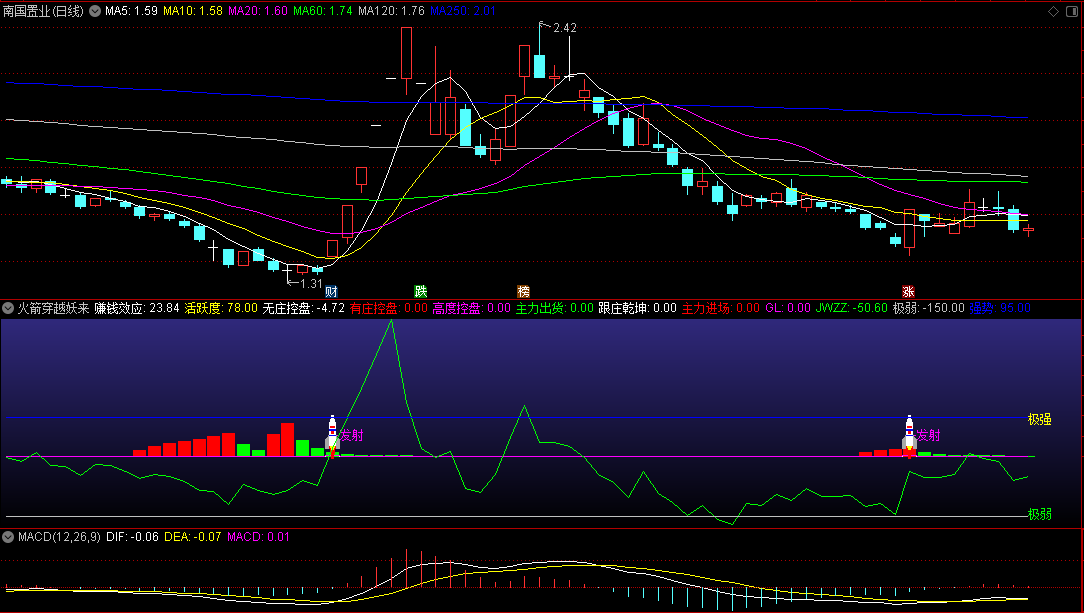
Task: Click the green 跌 marker below chart
Action: (421, 292)
